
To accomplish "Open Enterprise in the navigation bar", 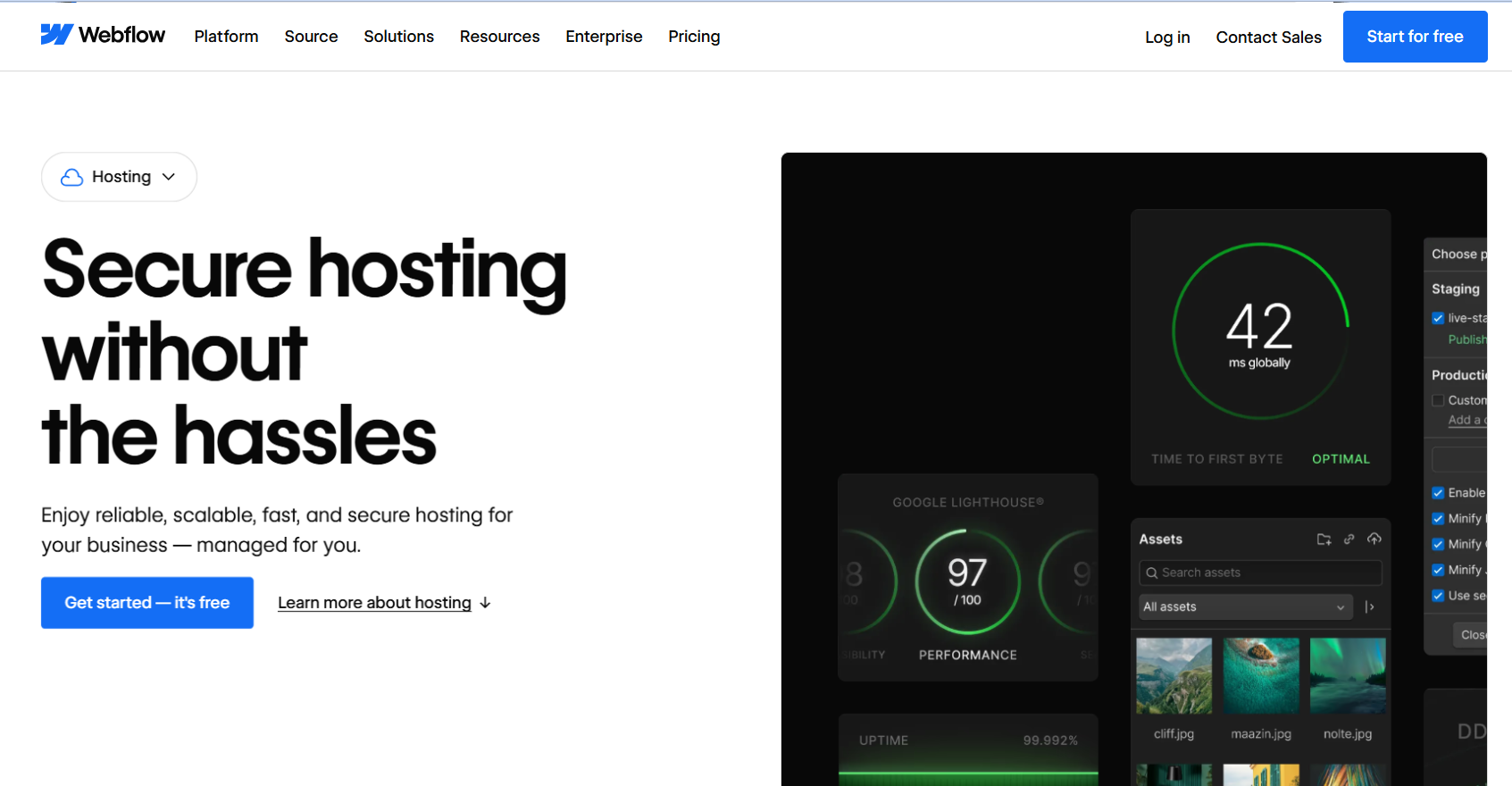I will pyautogui.click(x=604, y=37).
